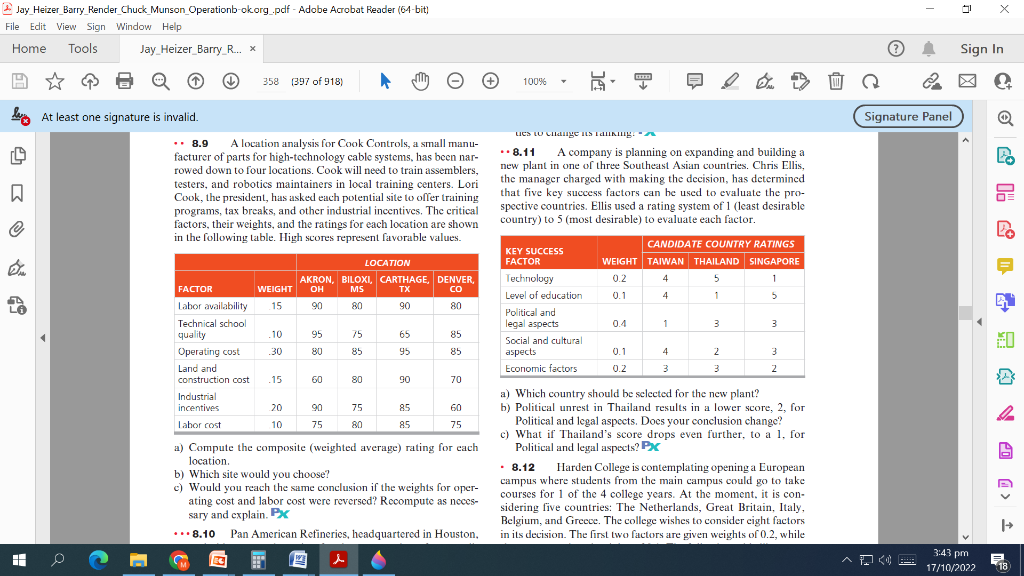
Task: Open the File menu
Action: [12, 27]
